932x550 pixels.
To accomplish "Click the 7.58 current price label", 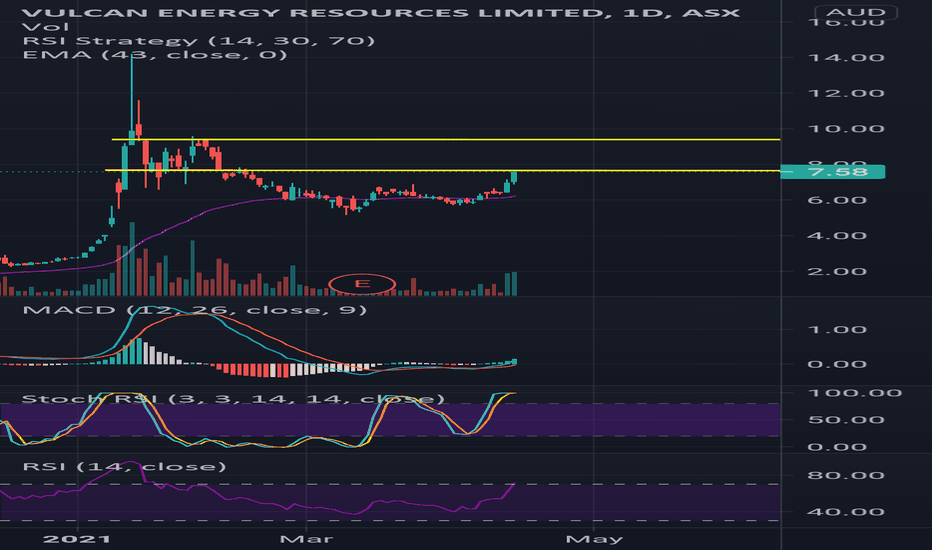I will (832, 172).
